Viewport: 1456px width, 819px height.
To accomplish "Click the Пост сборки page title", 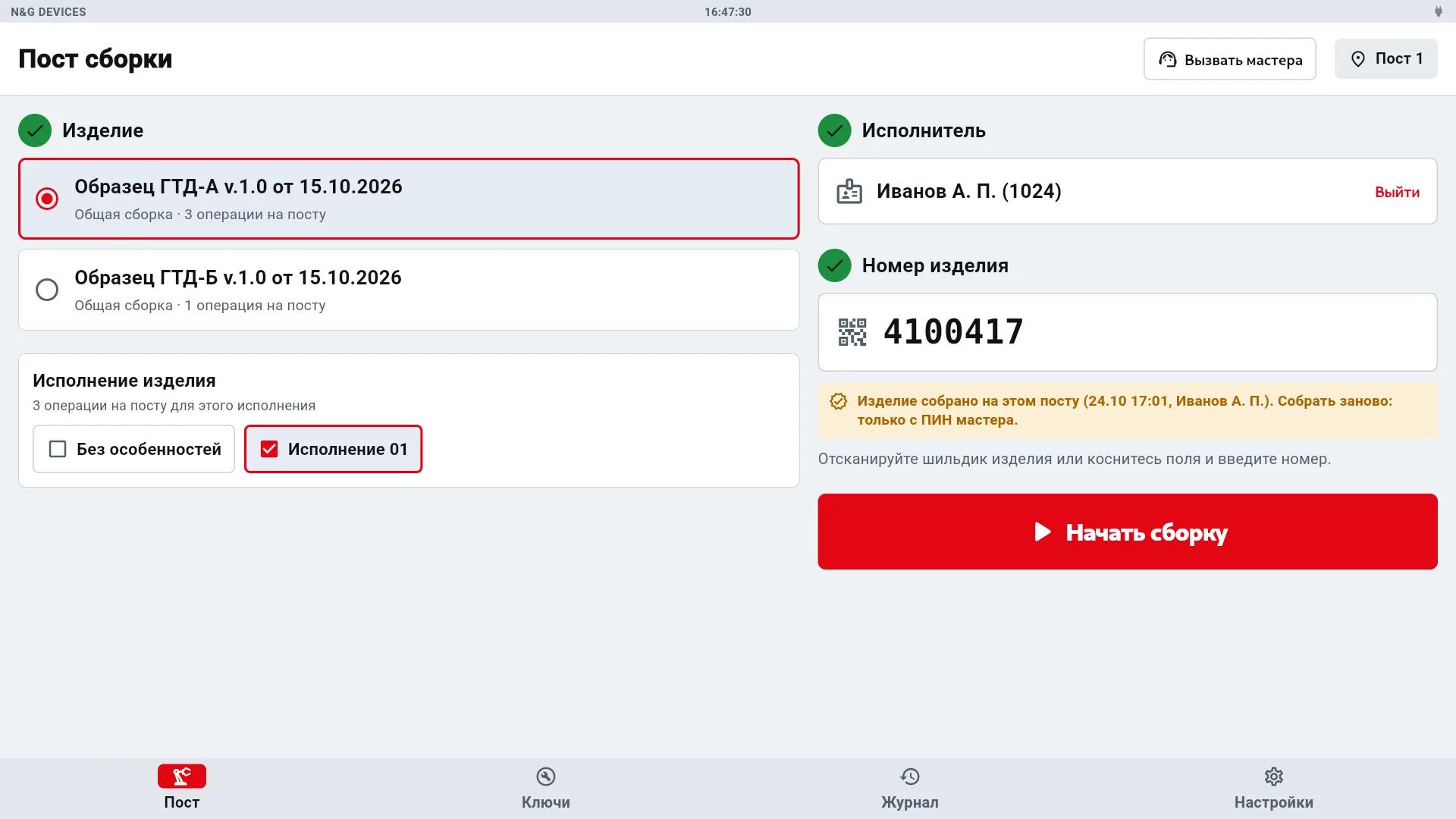I will click(x=96, y=59).
